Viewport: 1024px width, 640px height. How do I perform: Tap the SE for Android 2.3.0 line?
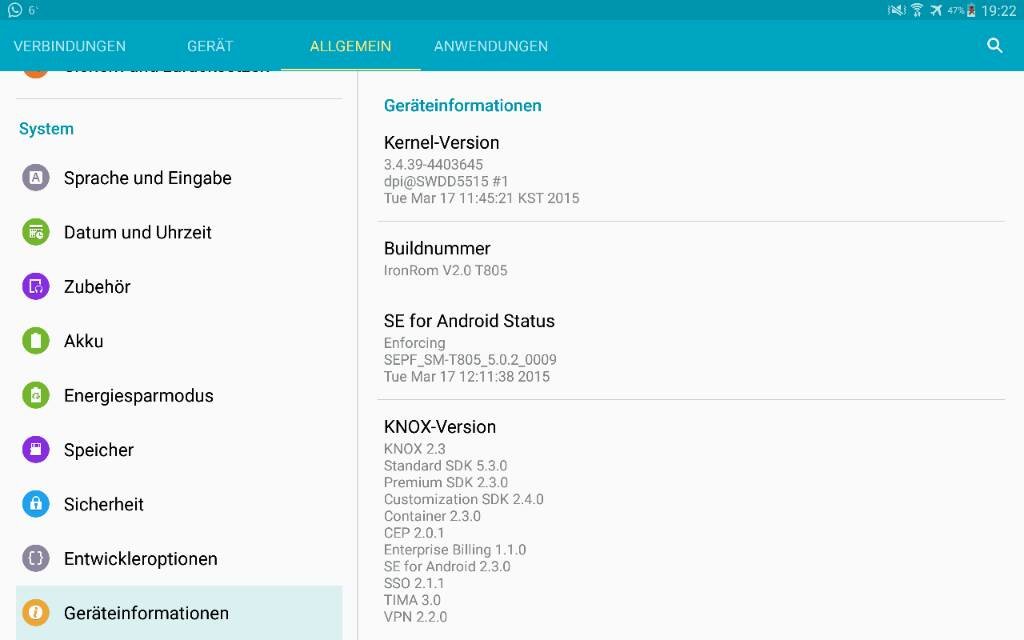click(447, 566)
